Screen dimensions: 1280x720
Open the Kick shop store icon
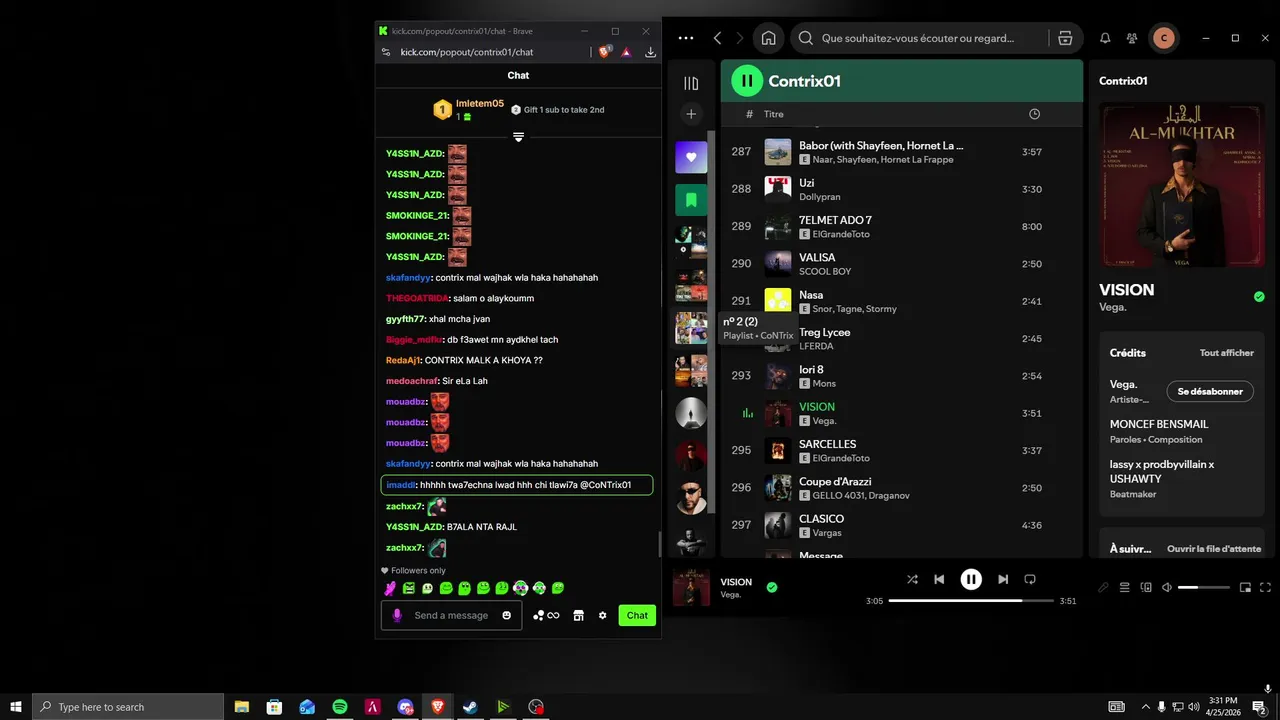[x=578, y=615]
